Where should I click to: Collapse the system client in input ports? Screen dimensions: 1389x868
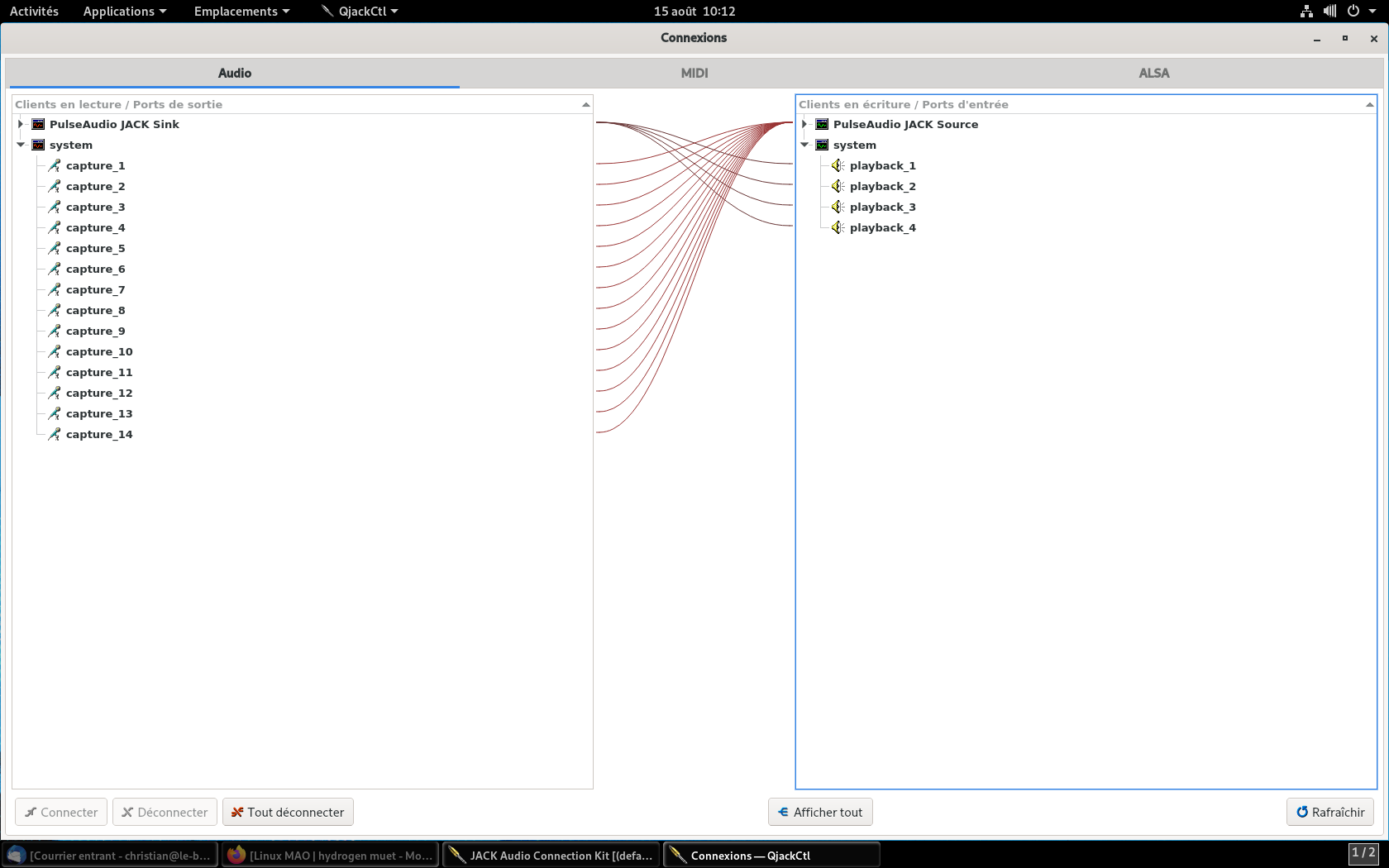[804, 145]
